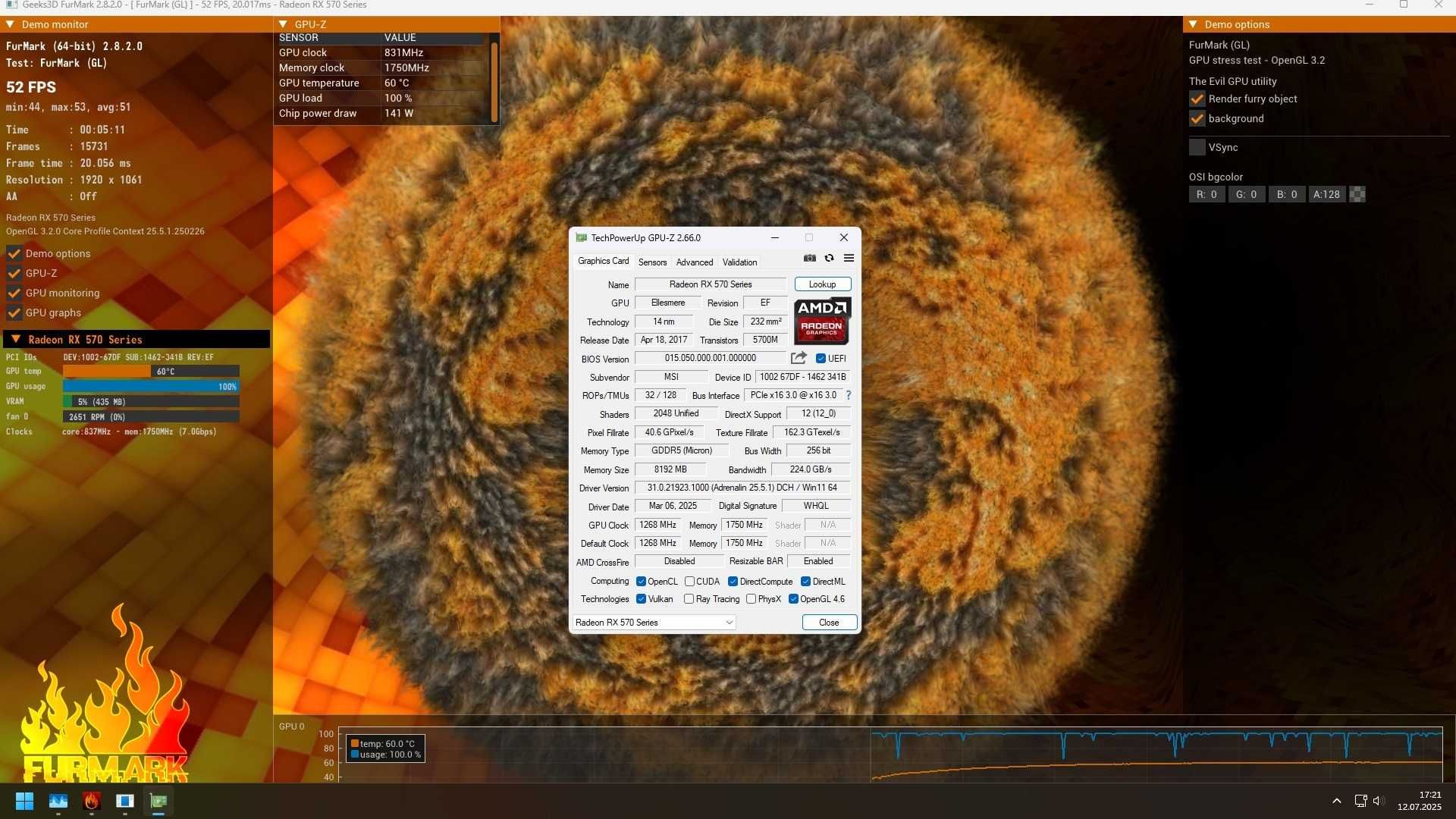
Task: Toggle the PhysX checkbox
Action: pyautogui.click(x=751, y=599)
